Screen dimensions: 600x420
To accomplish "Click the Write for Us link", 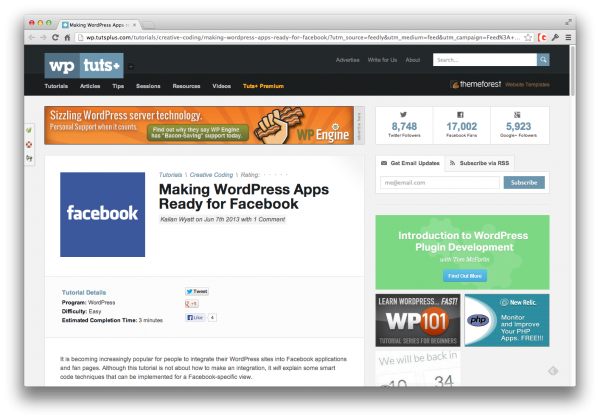I will (382, 60).
